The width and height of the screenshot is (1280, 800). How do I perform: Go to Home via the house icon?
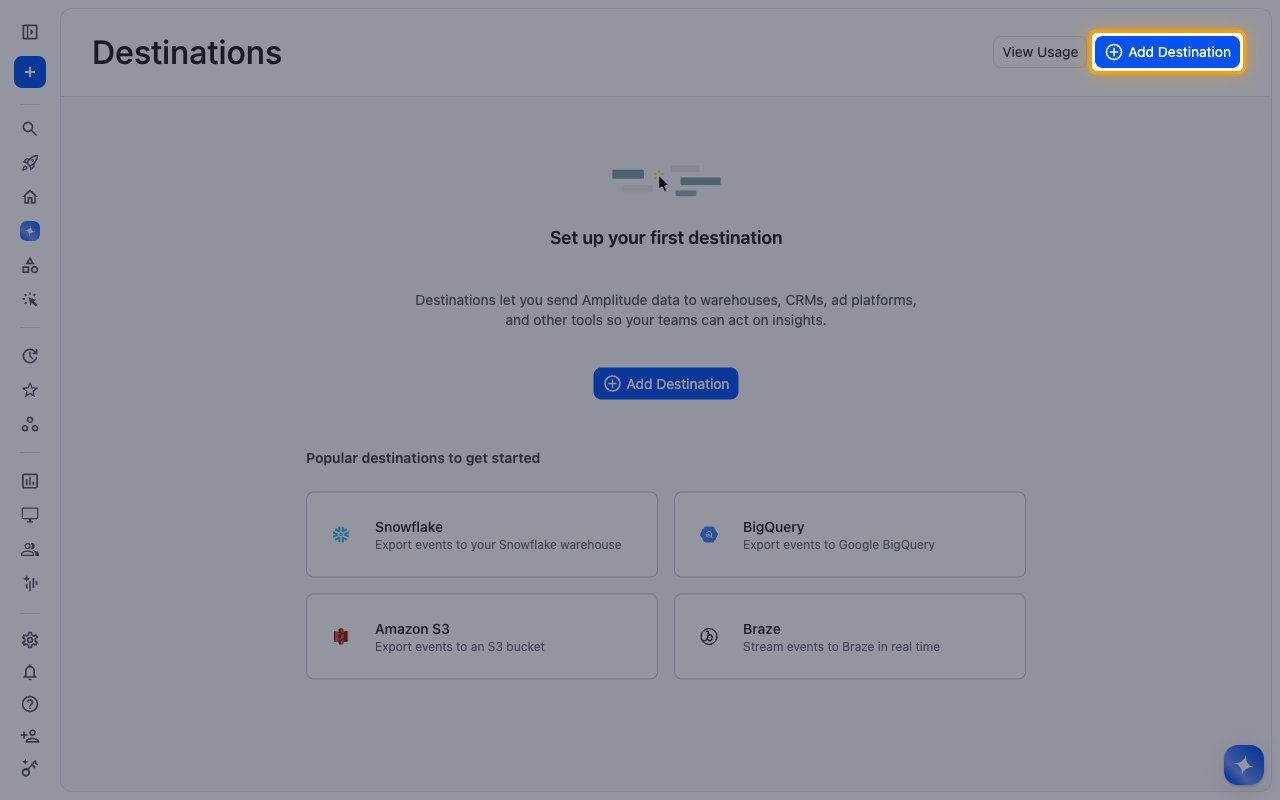(30, 197)
